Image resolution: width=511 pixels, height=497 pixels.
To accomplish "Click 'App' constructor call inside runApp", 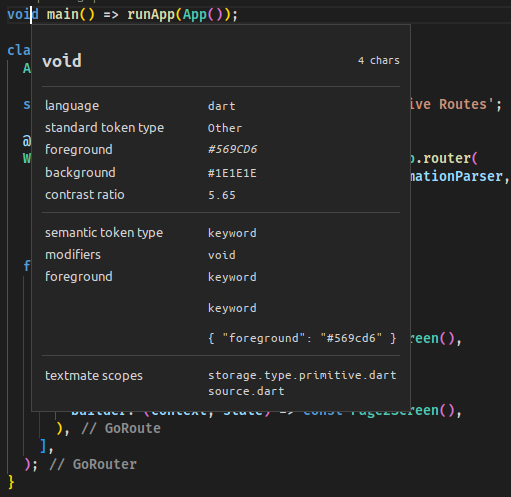I will point(195,15).
